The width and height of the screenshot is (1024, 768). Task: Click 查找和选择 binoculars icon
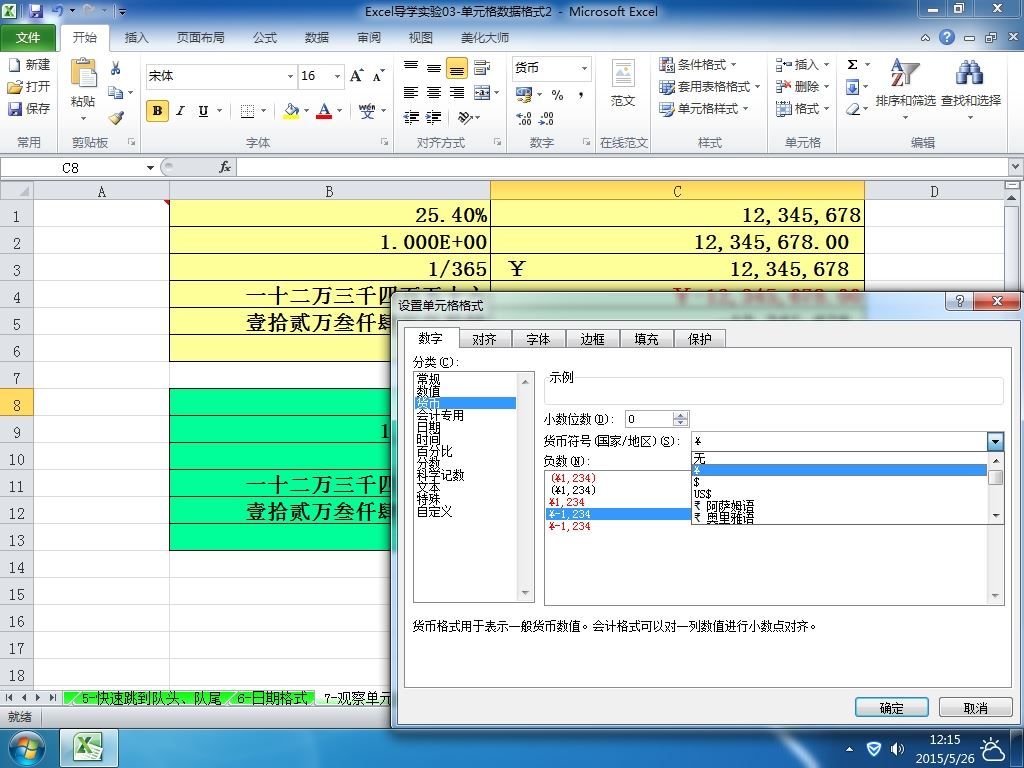pos(970,73)
